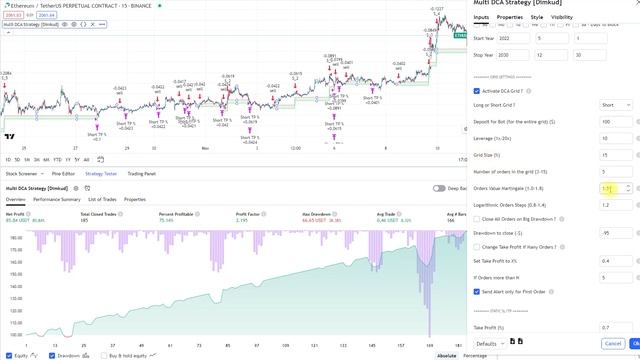Click Send Alert only for First Order info icon
The width and height of the screenshot is (640, 360).
pyautogui.click(x=551, y=292)
